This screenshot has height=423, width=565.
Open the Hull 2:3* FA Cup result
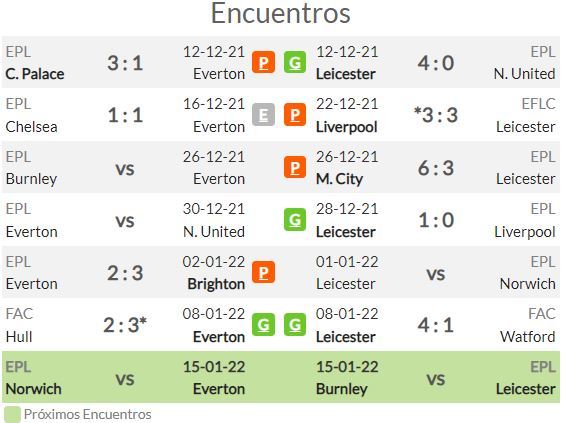[125, 325]
